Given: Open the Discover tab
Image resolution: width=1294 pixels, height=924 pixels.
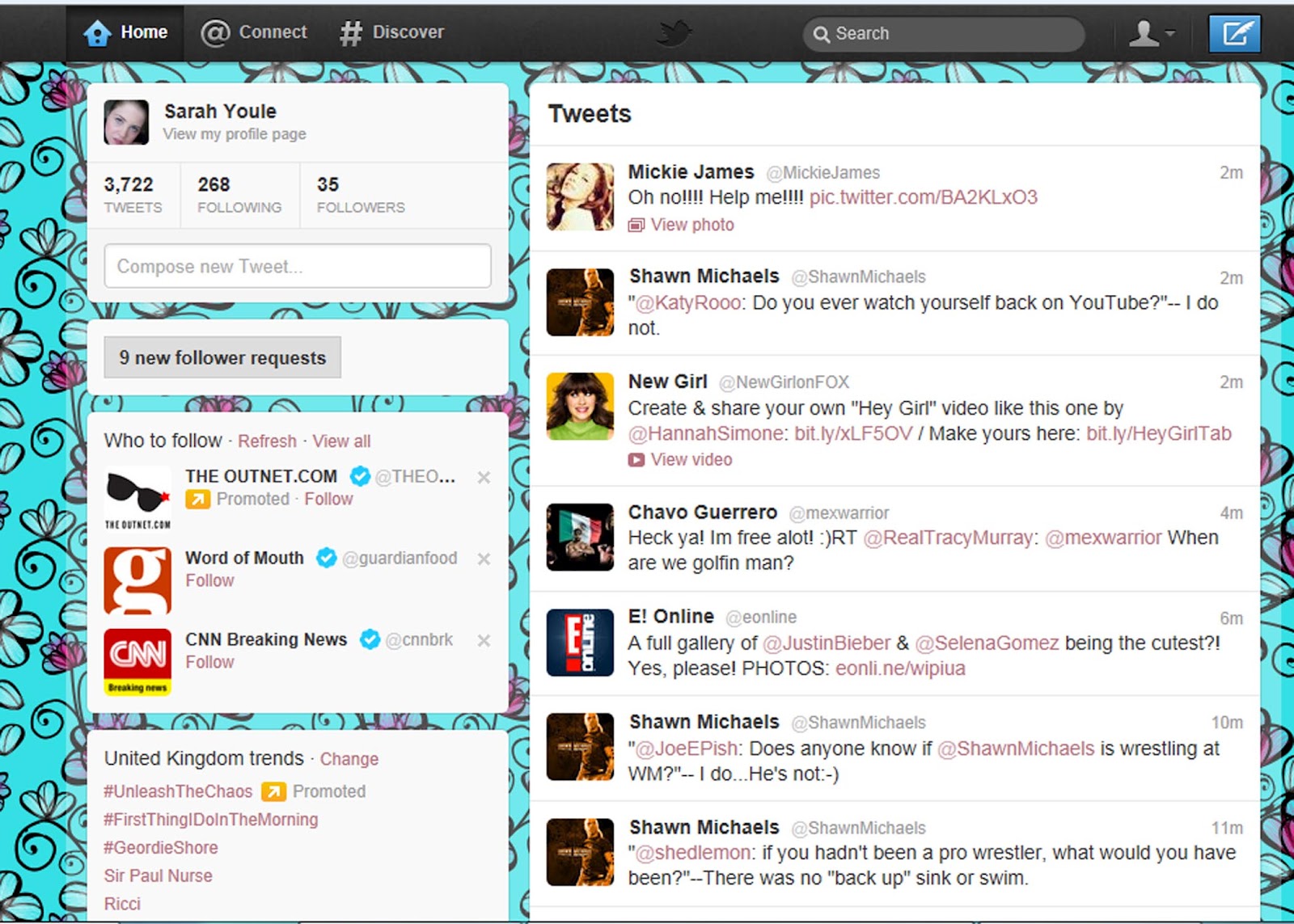Looking at the screenshot, I should (x=392, y=32).
